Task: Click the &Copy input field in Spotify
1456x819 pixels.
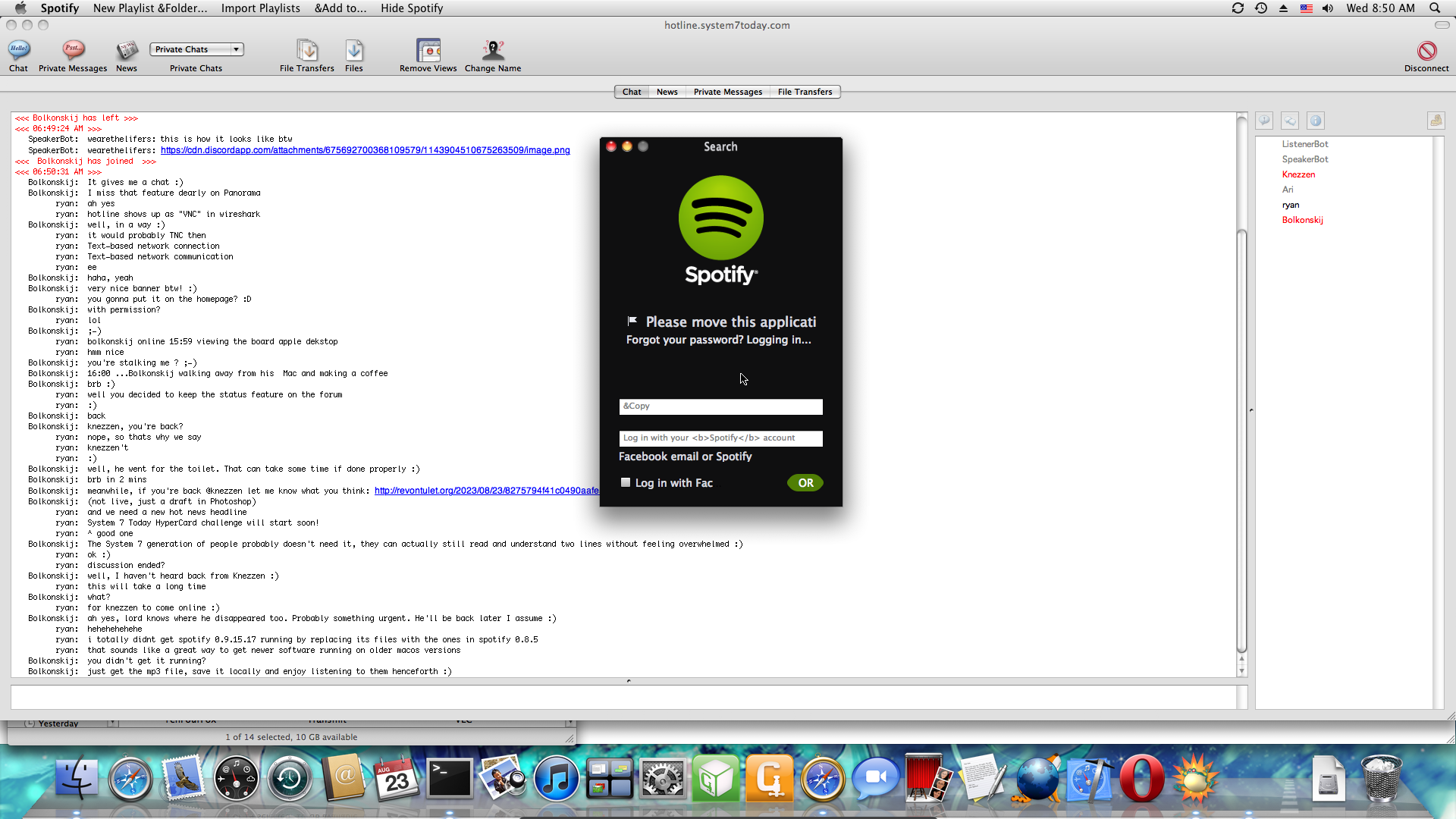Action: tap(720, 406)
